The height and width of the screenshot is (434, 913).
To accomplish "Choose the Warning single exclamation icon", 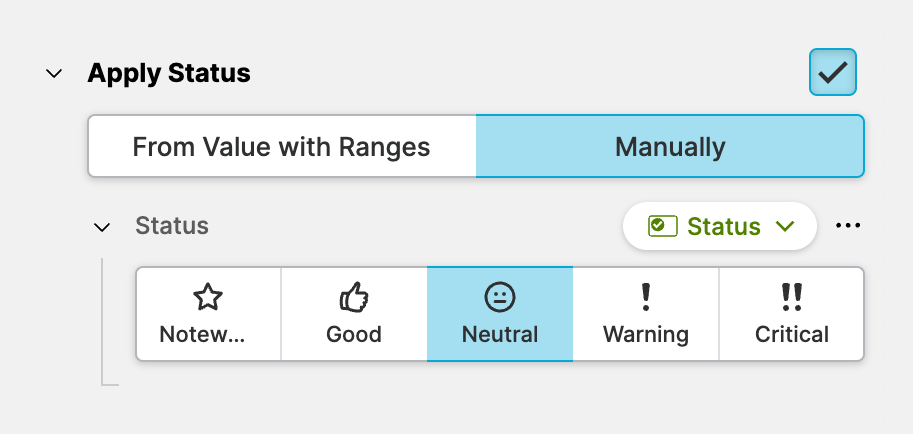I will click(x=645, y=296).
